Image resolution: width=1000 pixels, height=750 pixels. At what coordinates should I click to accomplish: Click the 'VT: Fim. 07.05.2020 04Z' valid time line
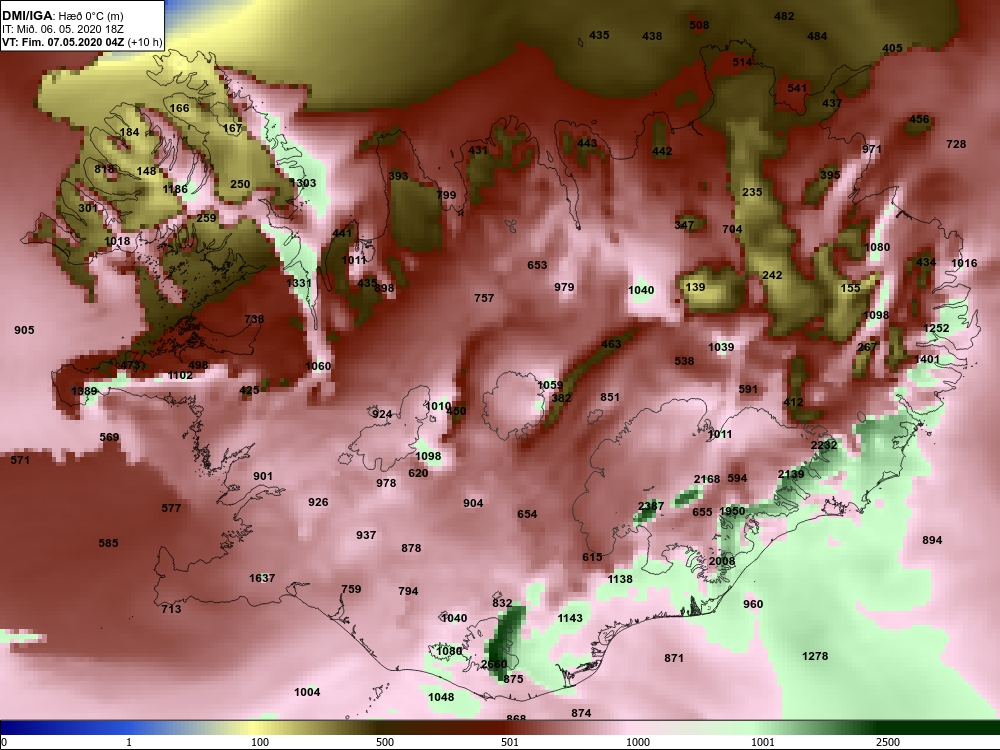pyautogui.click(x=63, y=42)
